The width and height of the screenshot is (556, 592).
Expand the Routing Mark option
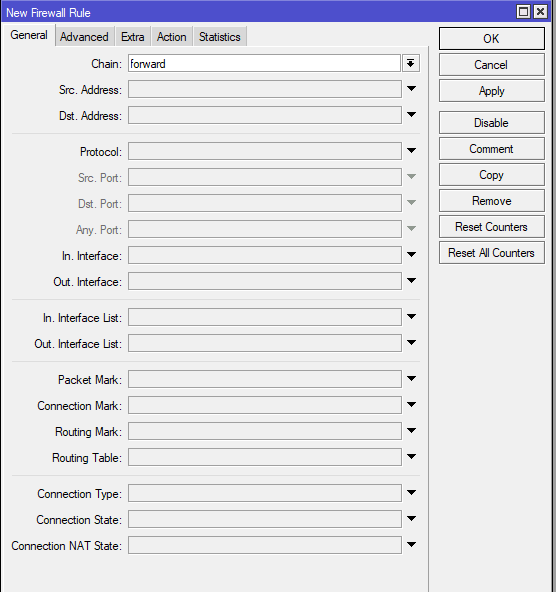click(x=411, y=431)
